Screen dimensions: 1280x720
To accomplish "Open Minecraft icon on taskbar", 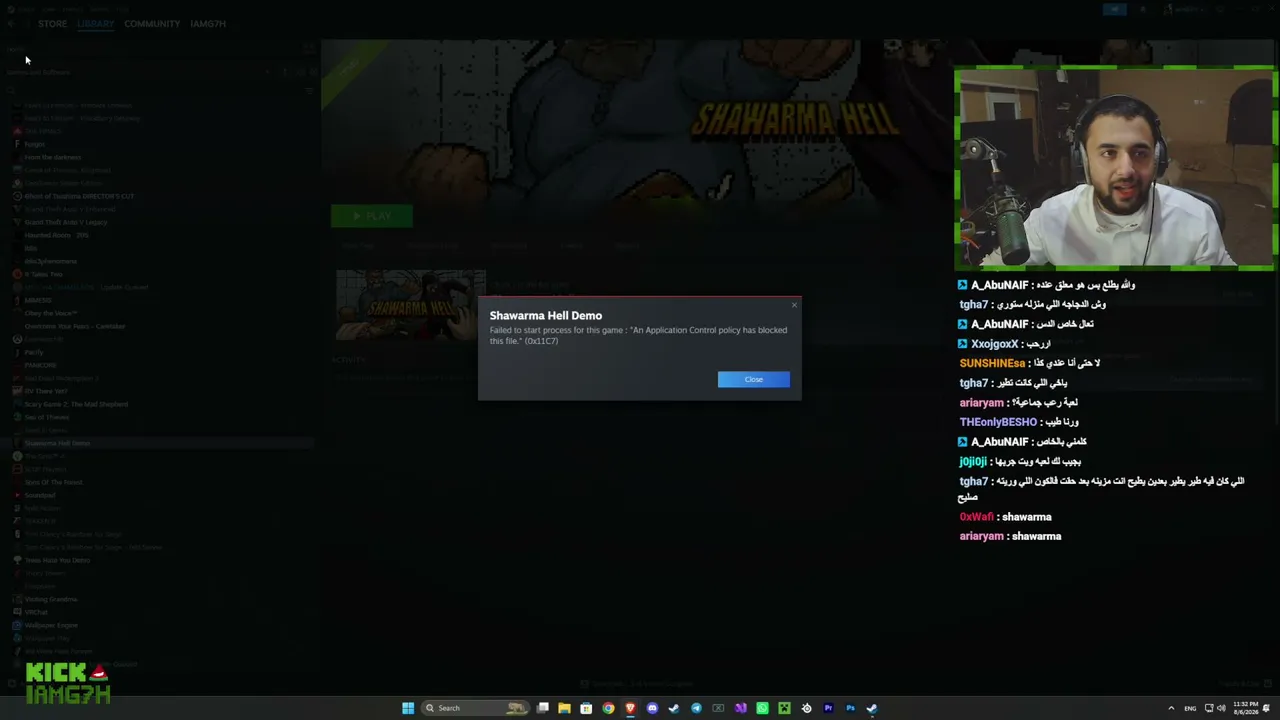I will click(784, 708).
